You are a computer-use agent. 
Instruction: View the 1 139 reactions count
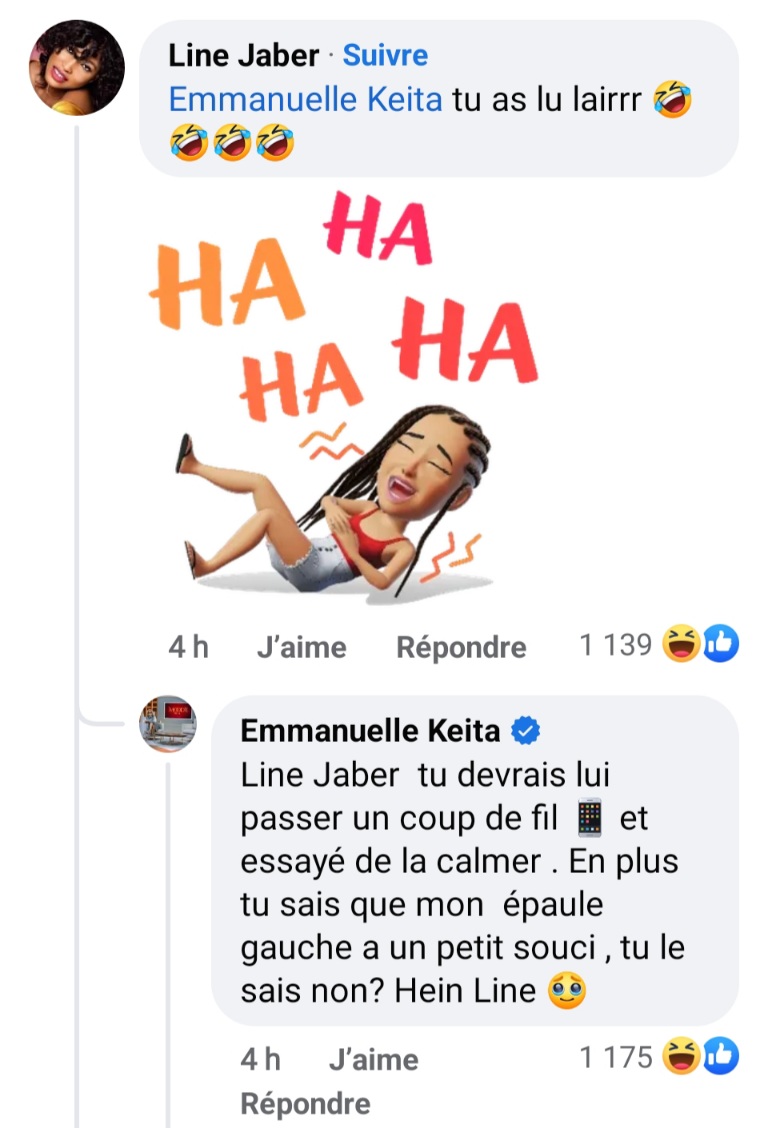[616, 645]
